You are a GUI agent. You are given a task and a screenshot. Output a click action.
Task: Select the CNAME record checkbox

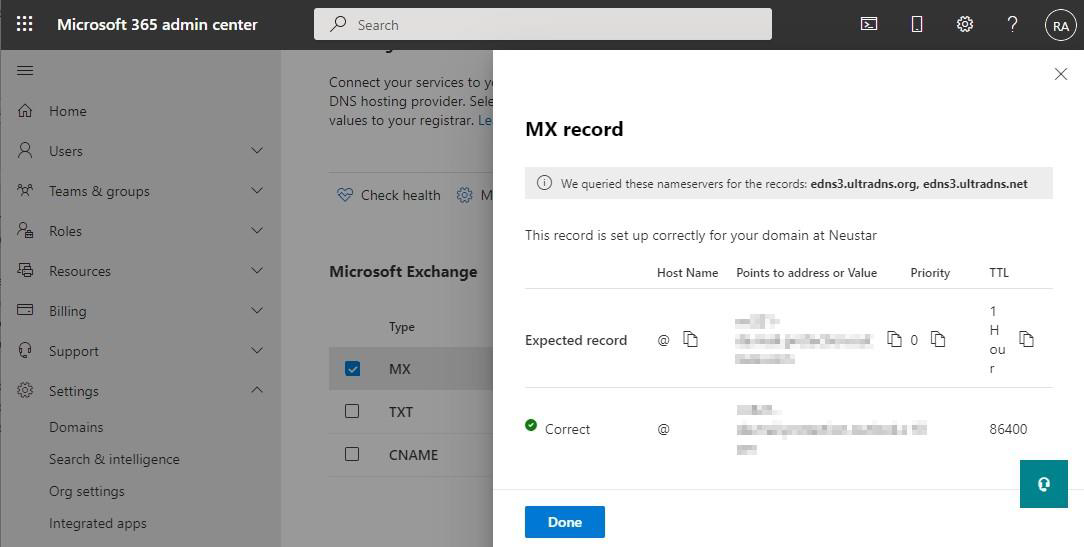352,454
